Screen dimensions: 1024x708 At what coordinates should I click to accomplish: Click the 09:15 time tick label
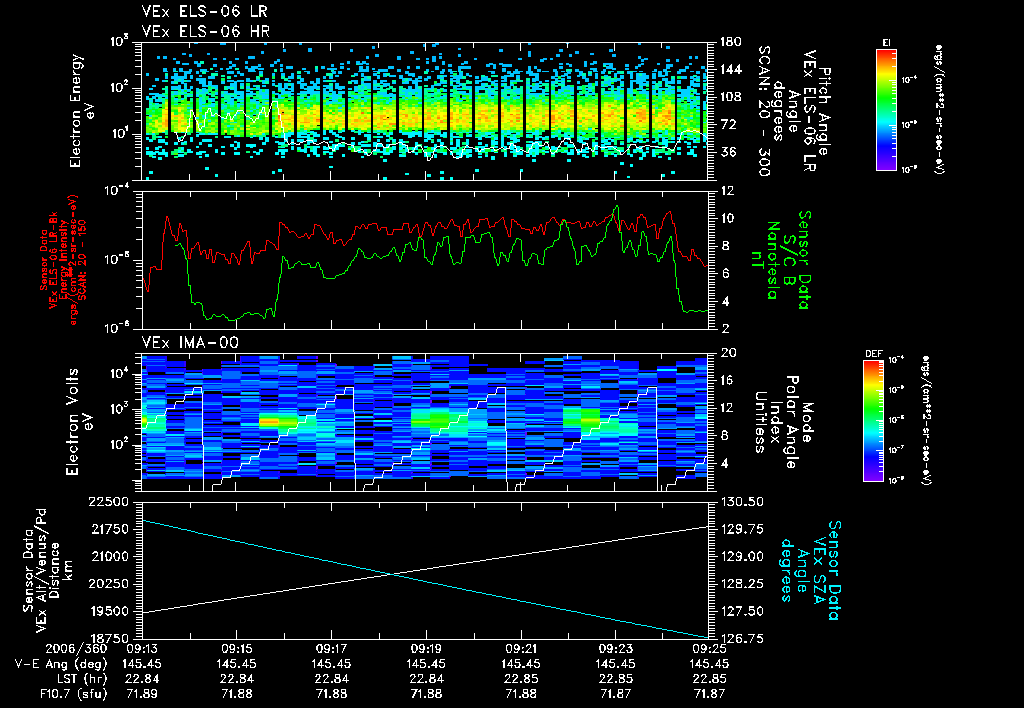[x=236, y=649]
